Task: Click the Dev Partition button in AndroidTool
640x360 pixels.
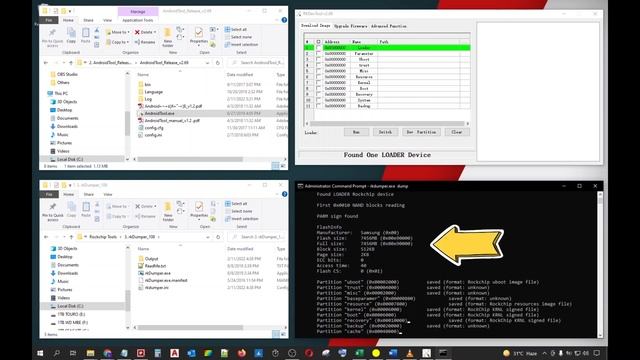Action: point(421,132)
